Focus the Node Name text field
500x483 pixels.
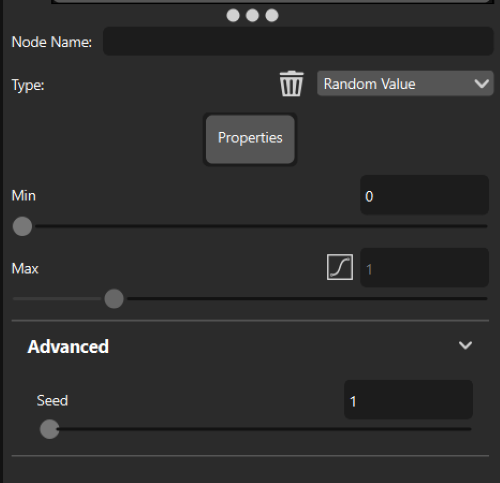[x=298, y=41]
